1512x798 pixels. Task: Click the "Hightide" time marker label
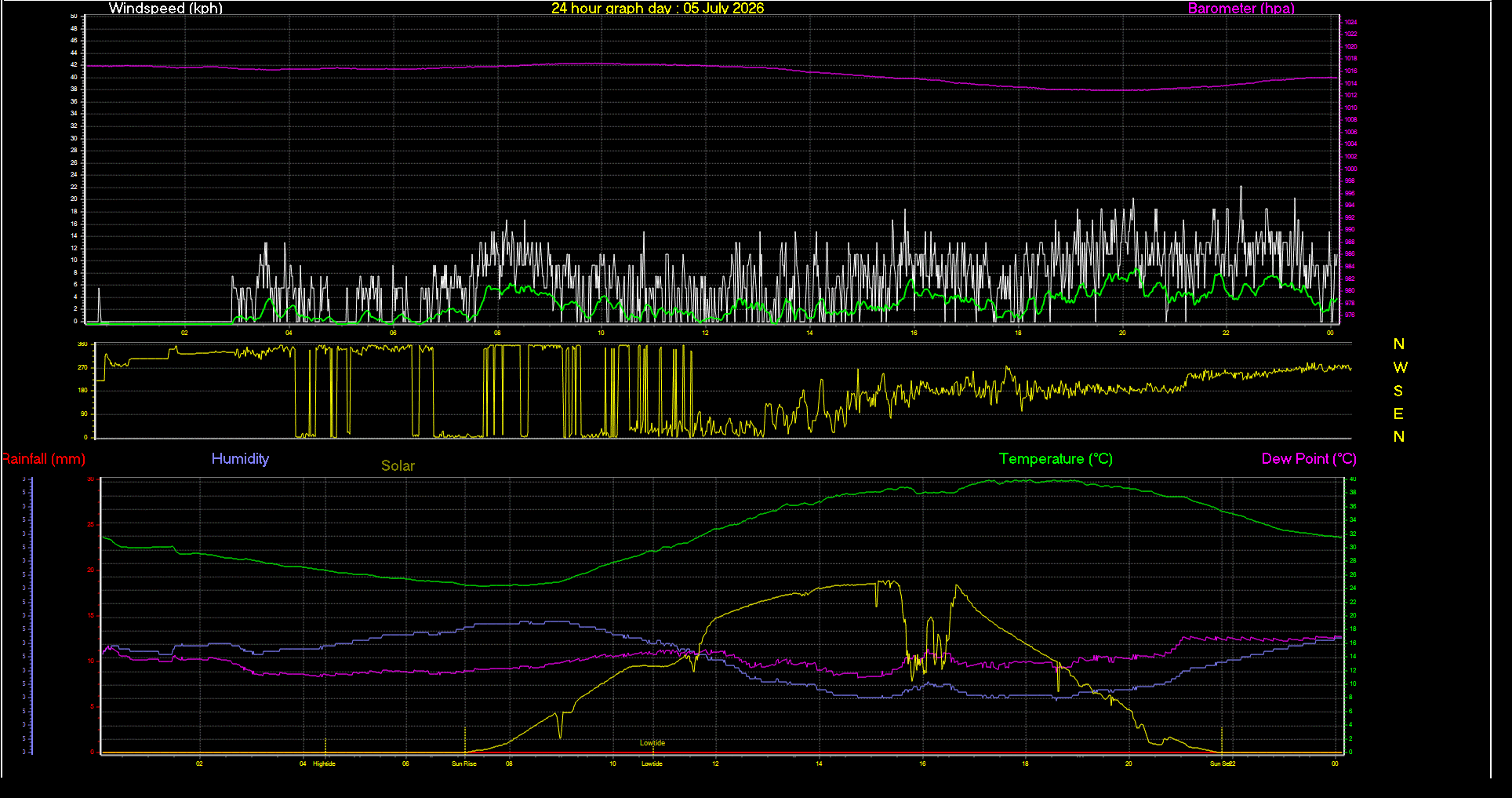point(324,763)
